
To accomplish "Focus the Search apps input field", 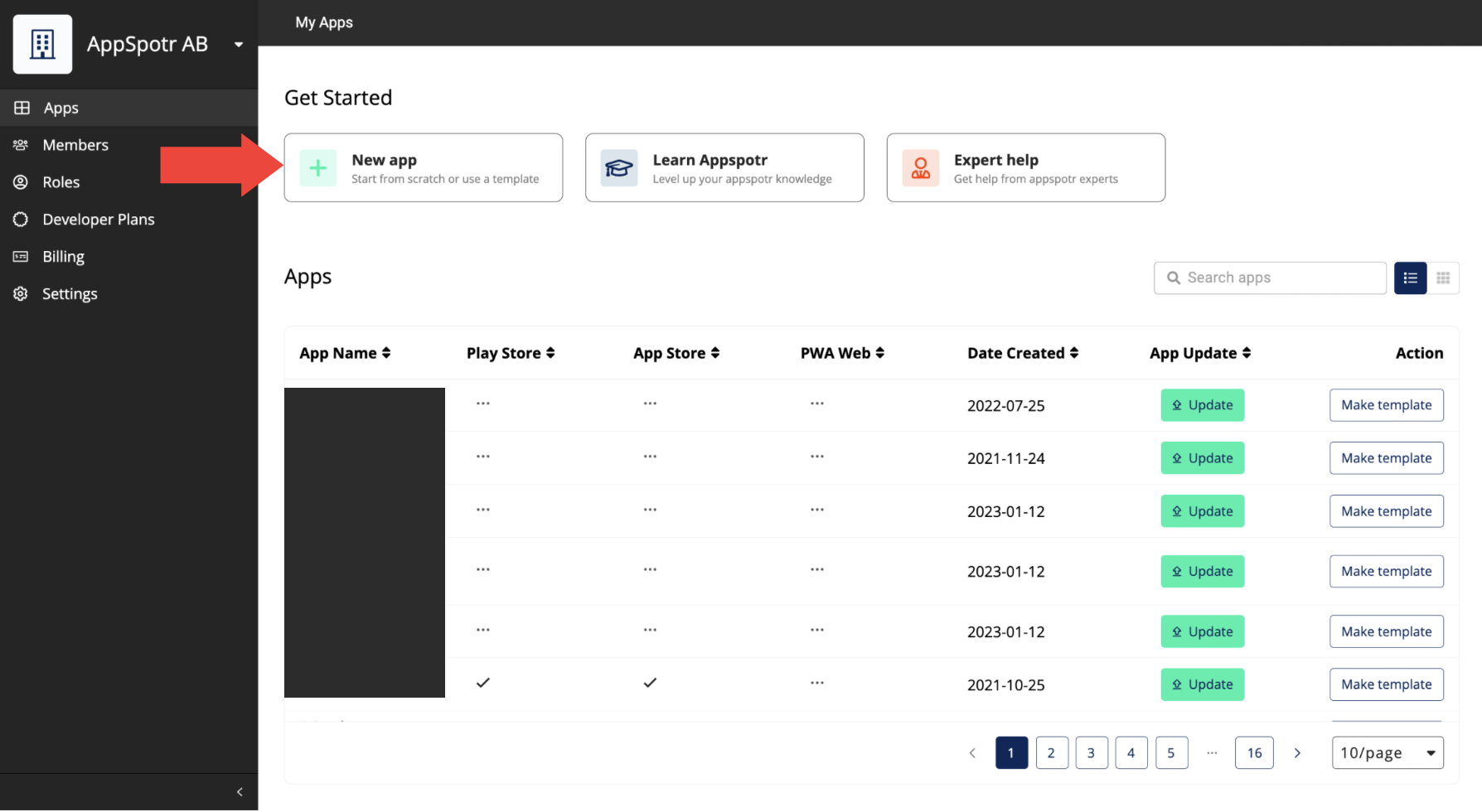I will (x=1270, y=278).
